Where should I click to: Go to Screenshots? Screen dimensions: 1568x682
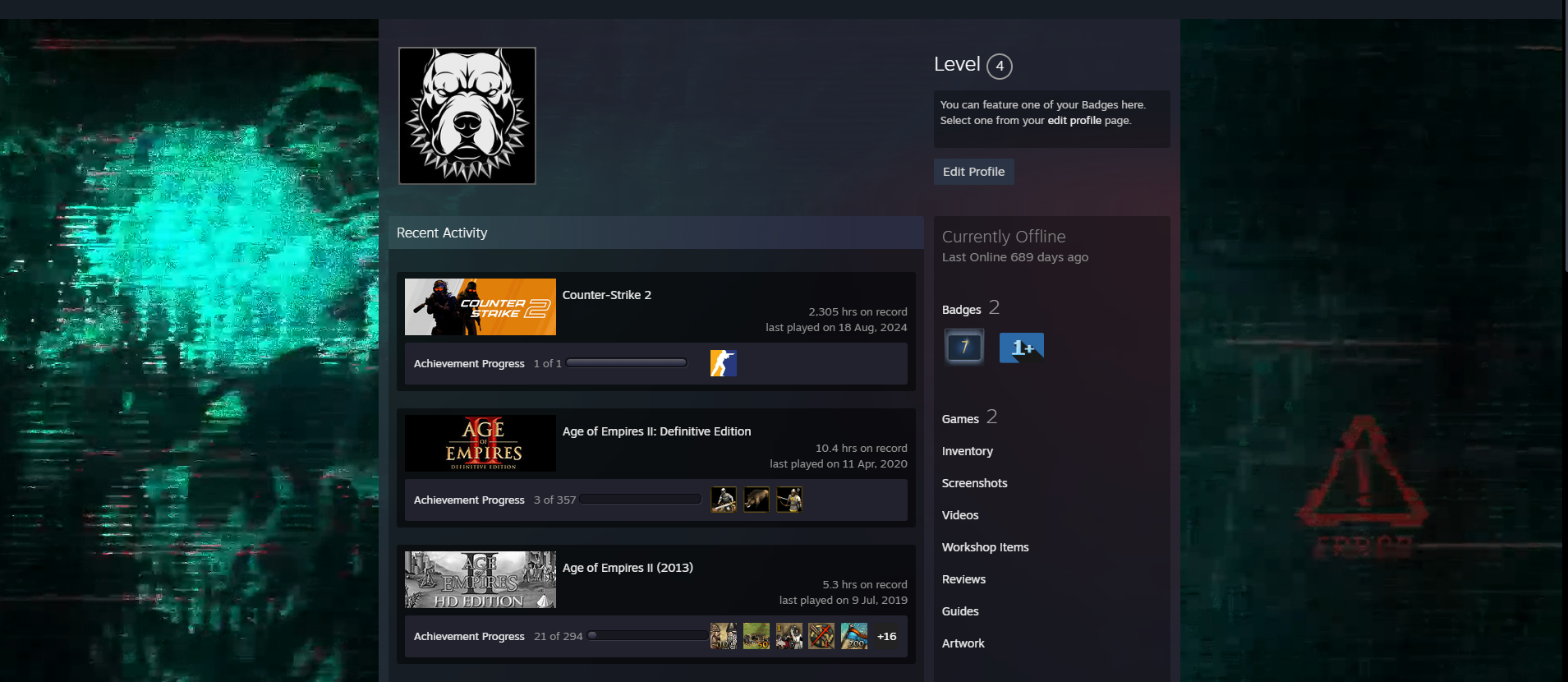pos(975,483)
